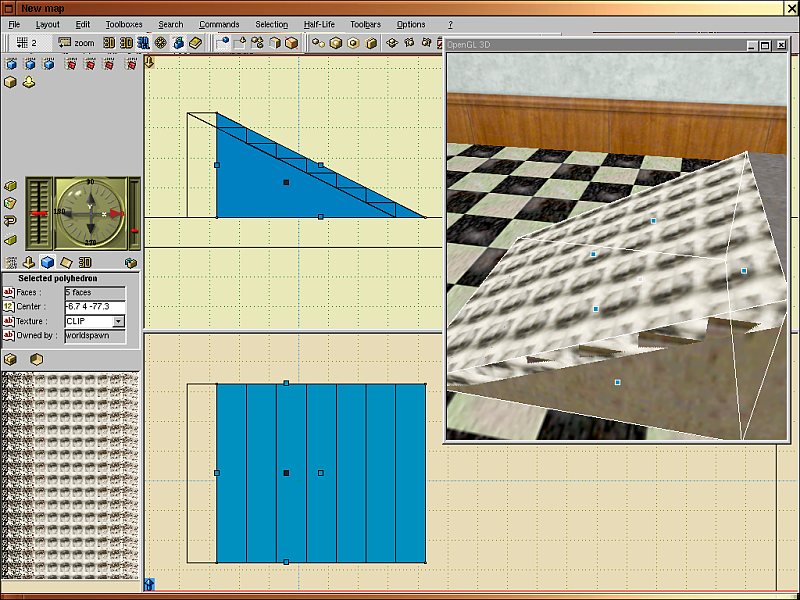Click the tan cube icon in toolbox
Image resolution: width=800 pixels, height=600 pixels.
click(x=11, y=82)
